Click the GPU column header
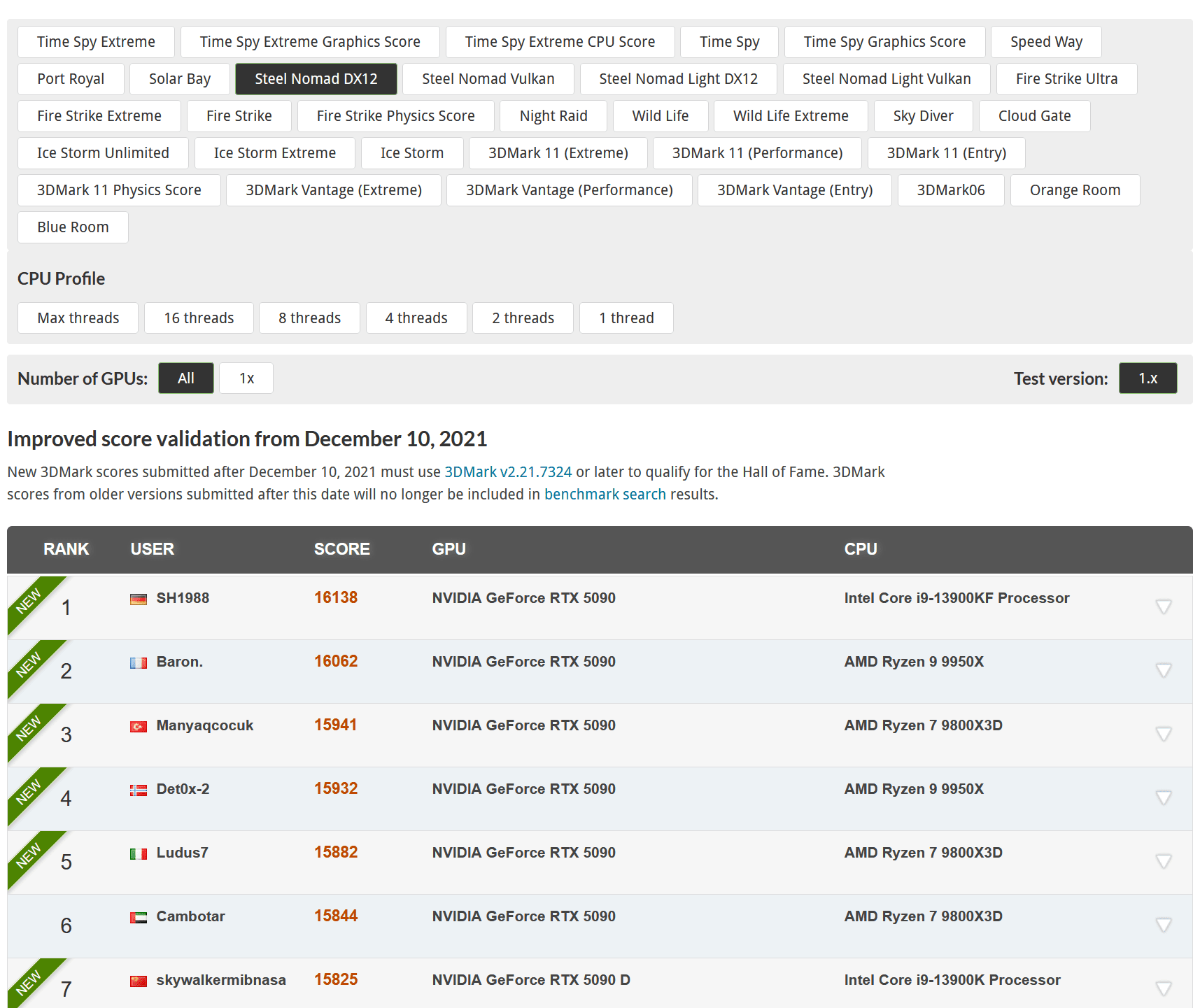 pyautogui.click(x=449, y=549)
